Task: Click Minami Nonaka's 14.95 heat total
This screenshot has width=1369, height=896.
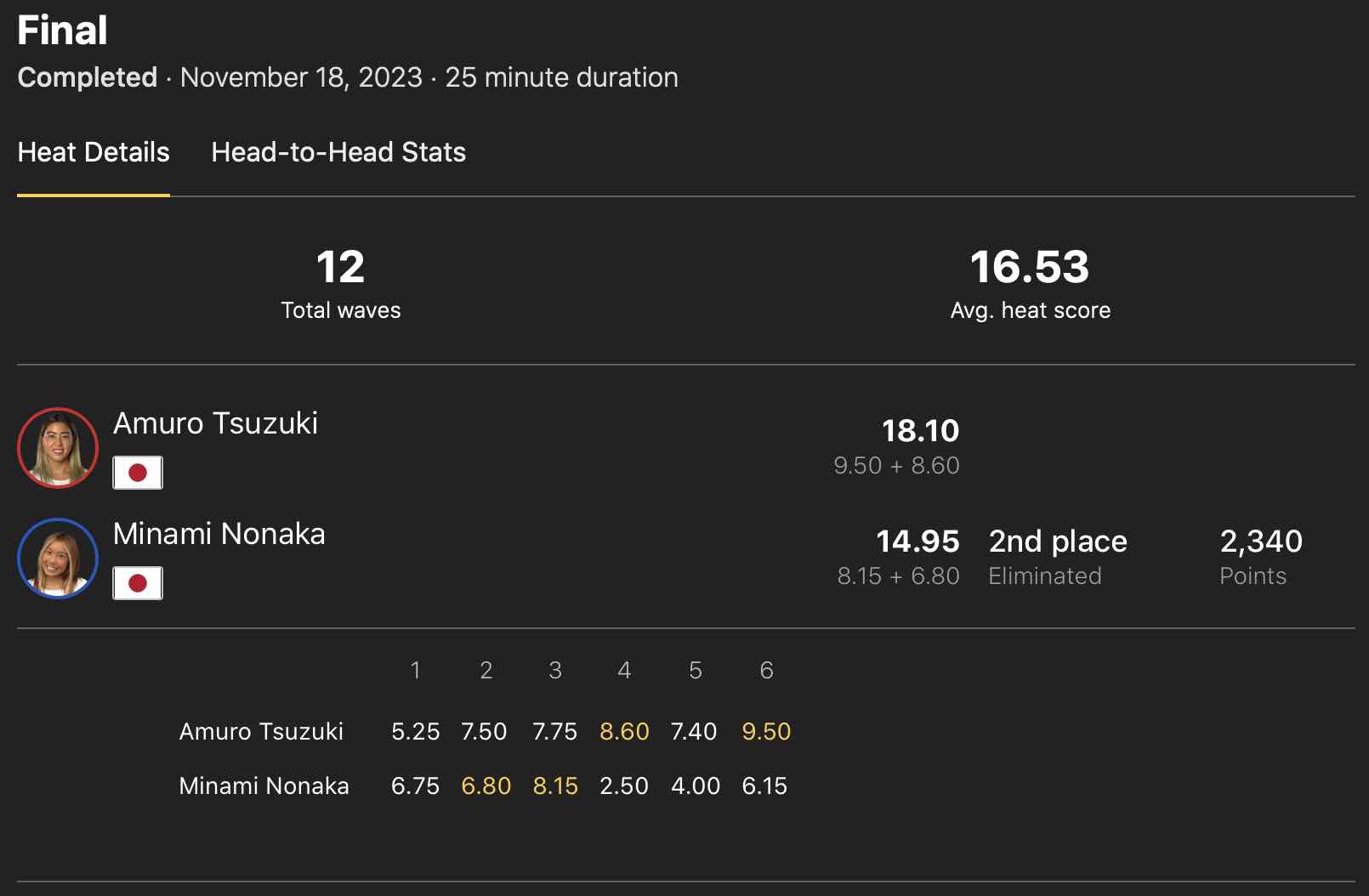Action: 917,542
